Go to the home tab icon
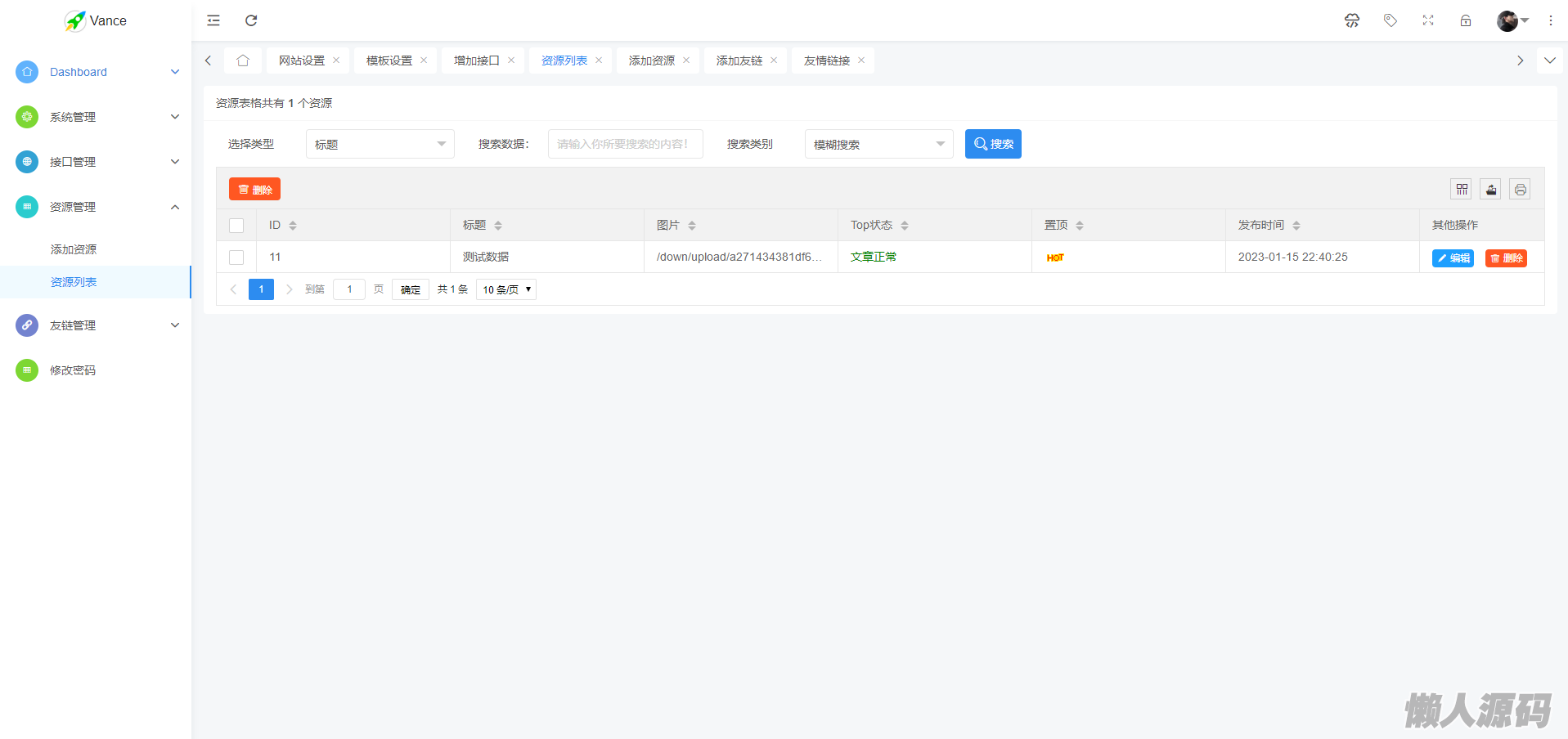 pyautogui.click(x=243, y=60)
